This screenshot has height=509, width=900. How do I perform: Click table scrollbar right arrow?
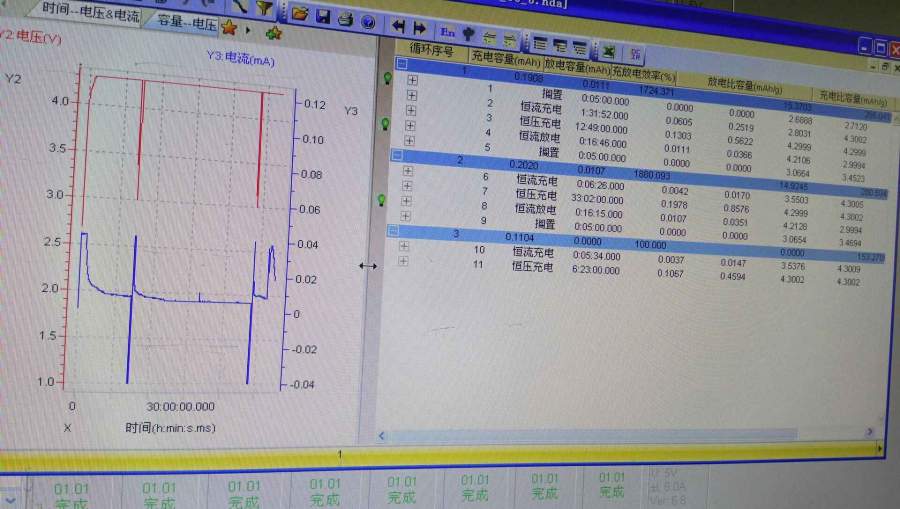[x=870, y=432]
